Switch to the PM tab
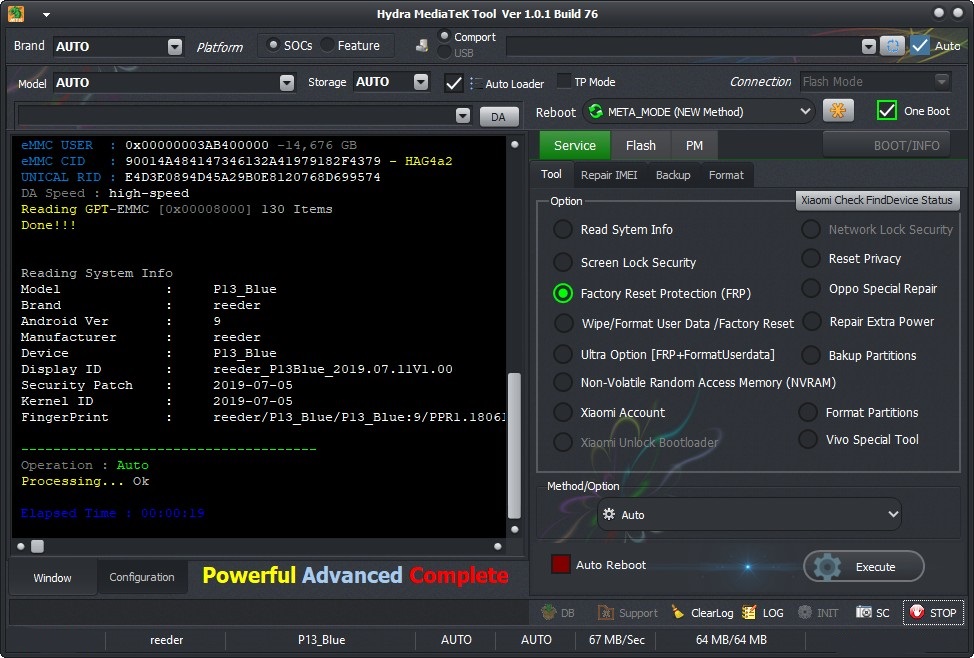The height and width of the screenshot is (658, 974). click(x=694, y=145)
